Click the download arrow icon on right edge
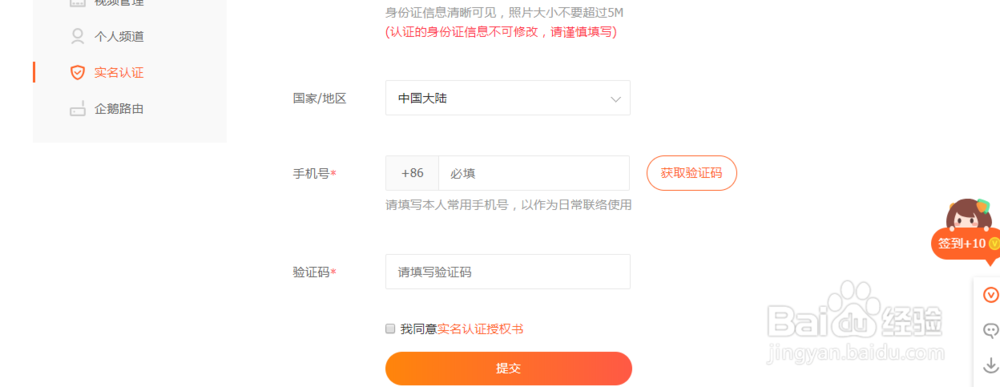 990,365
